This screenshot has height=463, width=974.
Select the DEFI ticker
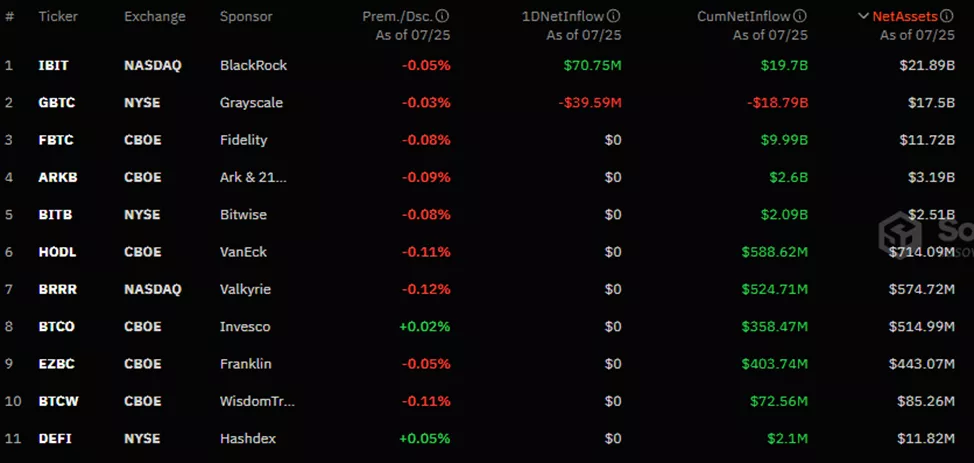point(54,438)
